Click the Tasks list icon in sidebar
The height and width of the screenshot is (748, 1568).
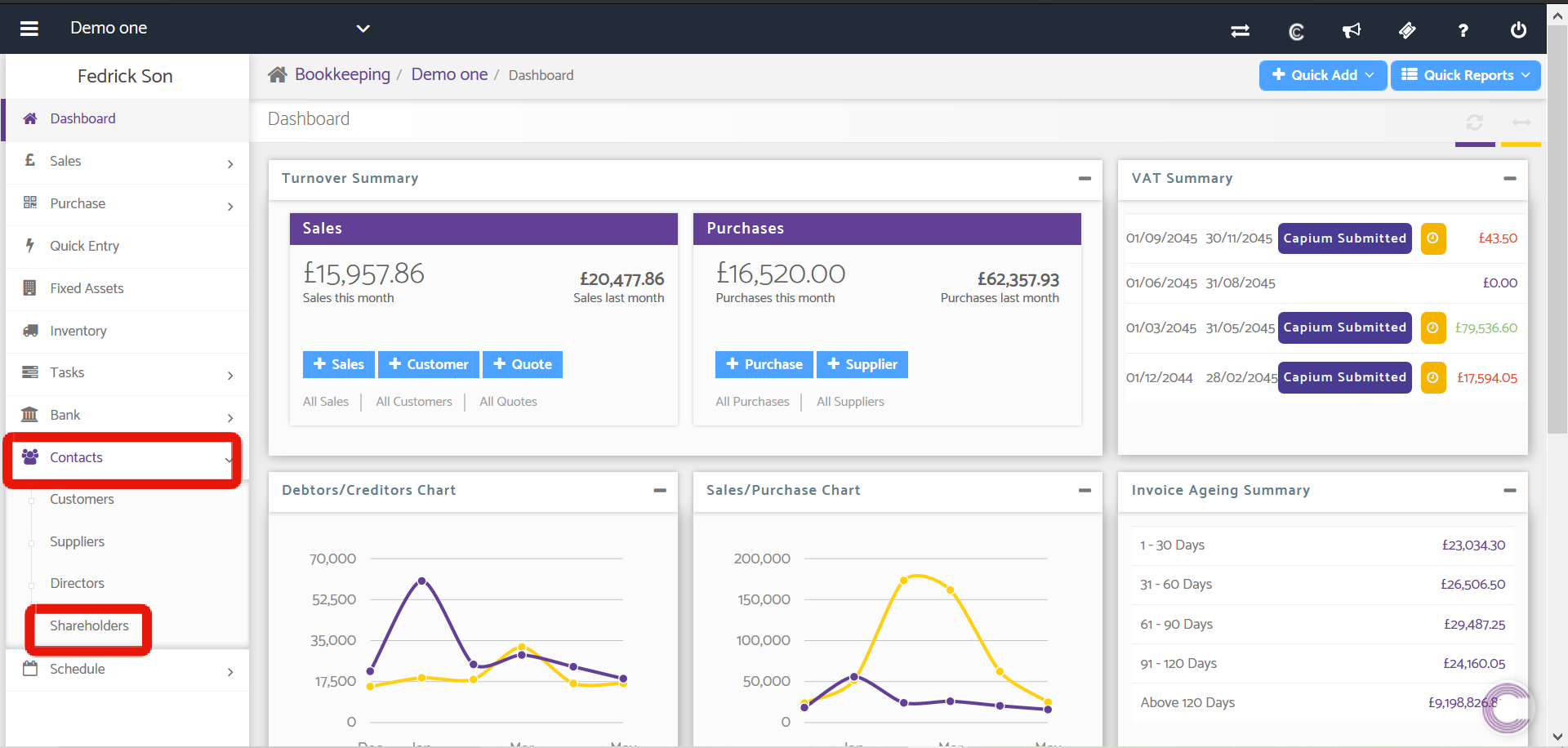pos(30,372)
